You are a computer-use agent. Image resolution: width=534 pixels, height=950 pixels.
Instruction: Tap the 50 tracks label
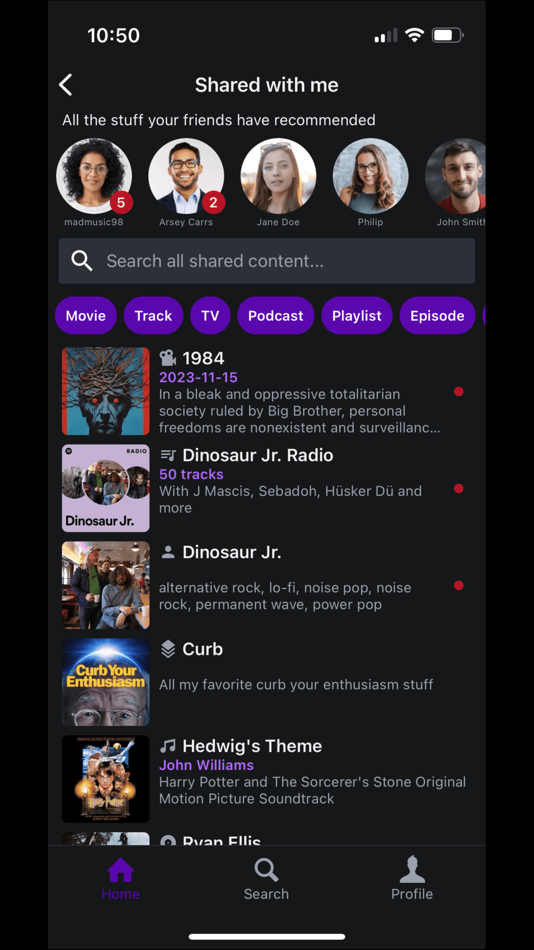[191, 474]
